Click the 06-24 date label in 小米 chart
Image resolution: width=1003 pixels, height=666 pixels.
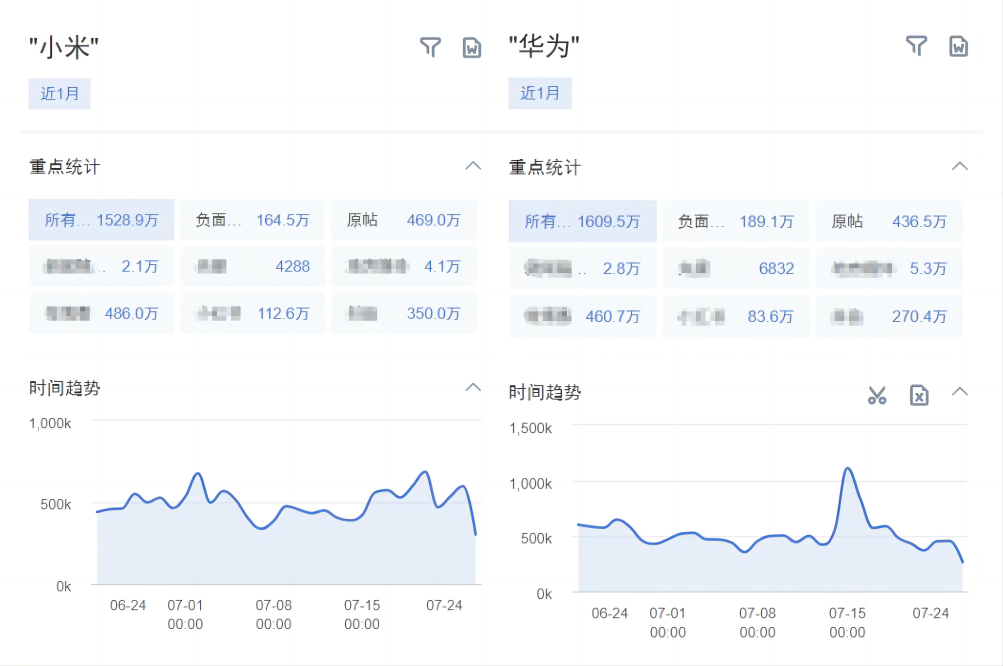coord(128,605)
